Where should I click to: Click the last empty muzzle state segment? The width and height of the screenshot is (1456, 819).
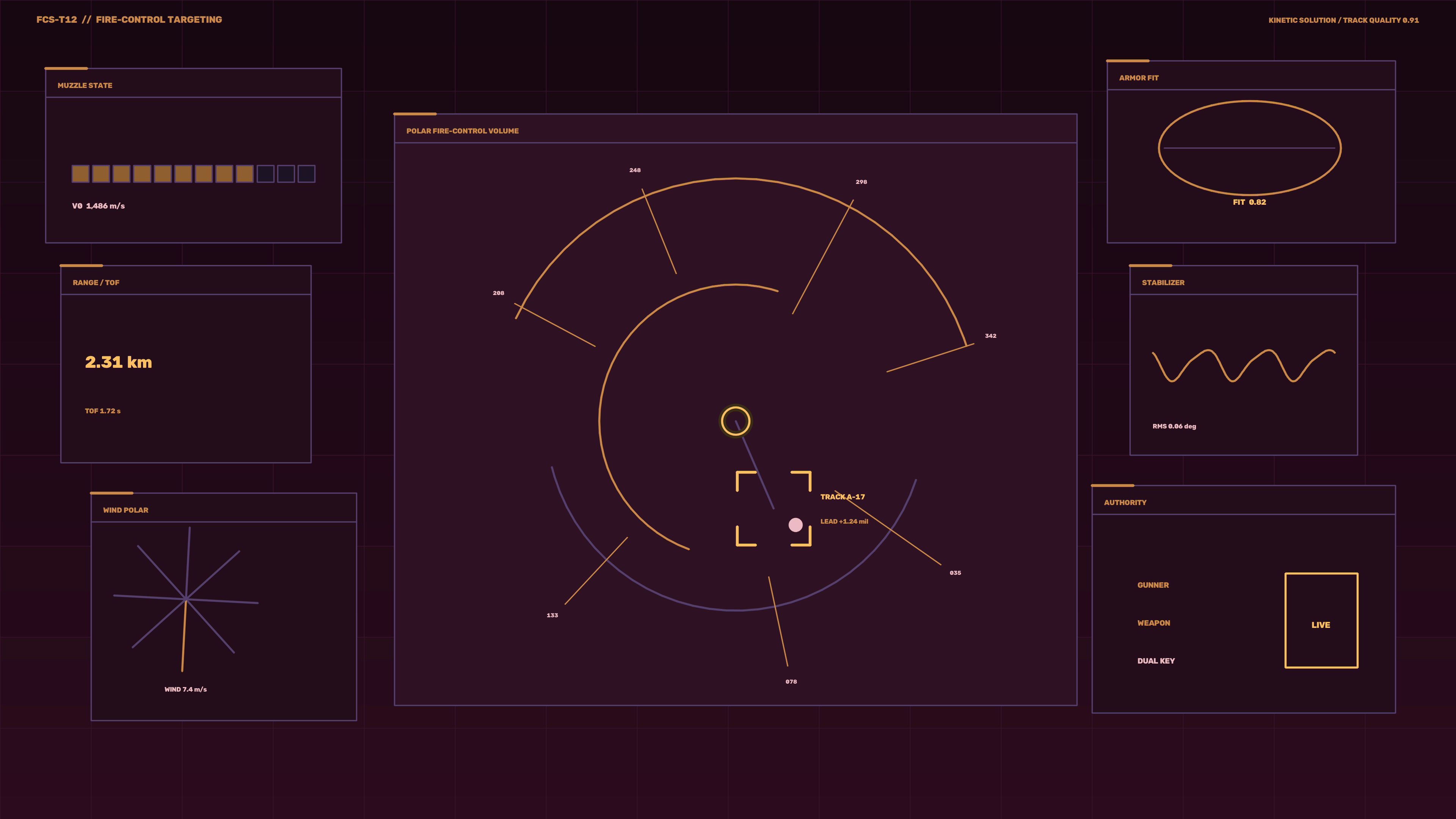pyautogui.click(x=306, y=174)
